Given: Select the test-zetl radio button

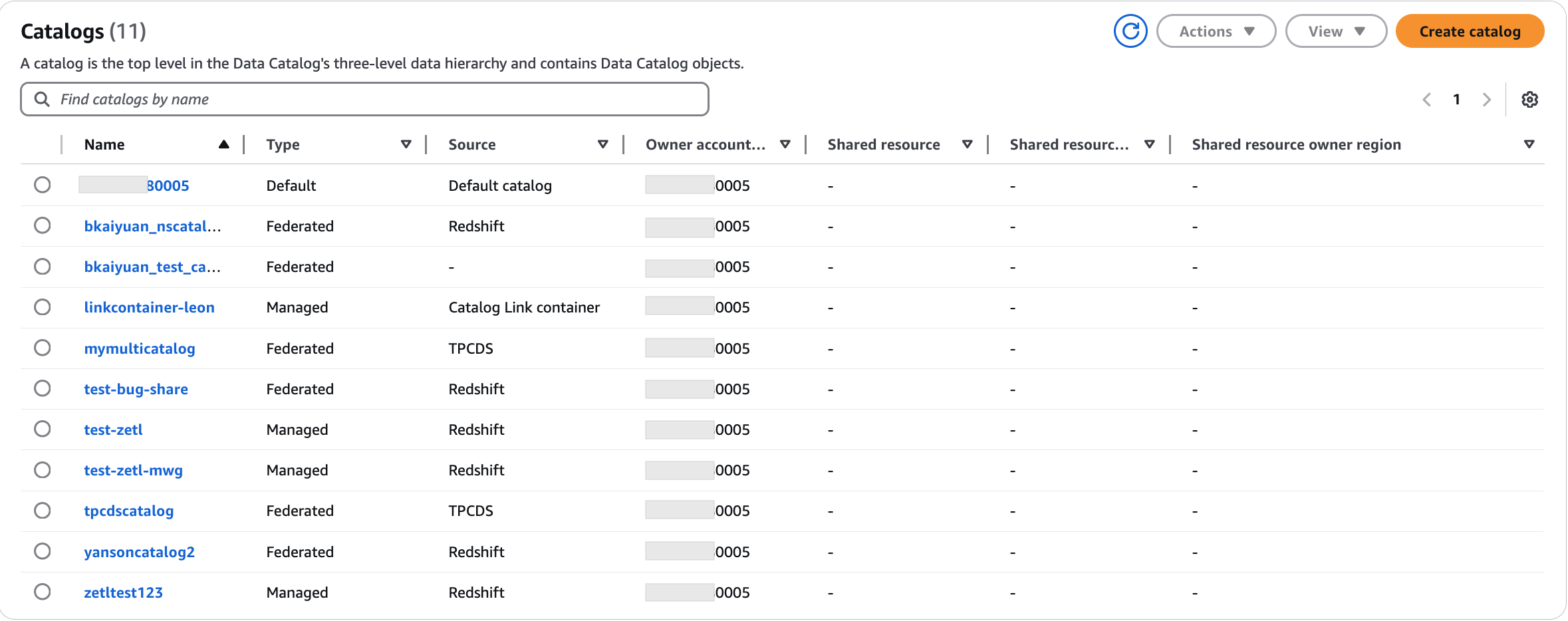Looking at the screenshot, I should tap(43, 429).
